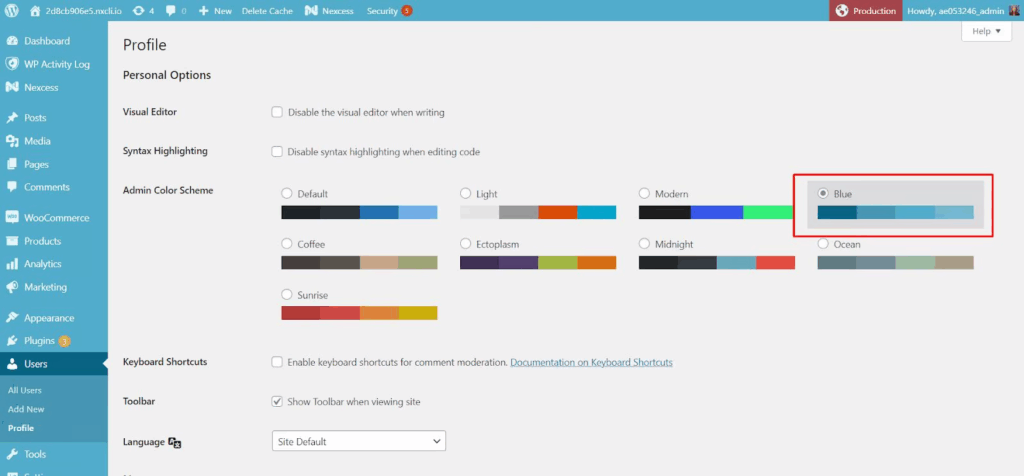Viewport: 1024px width, 476px height.
Task: Click the Ectoplasm scheme color palette
Action: coord(538,262)
